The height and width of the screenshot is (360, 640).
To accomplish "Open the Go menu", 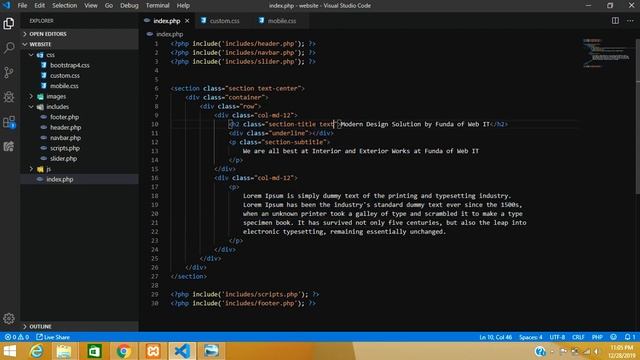I will (109, 6).
